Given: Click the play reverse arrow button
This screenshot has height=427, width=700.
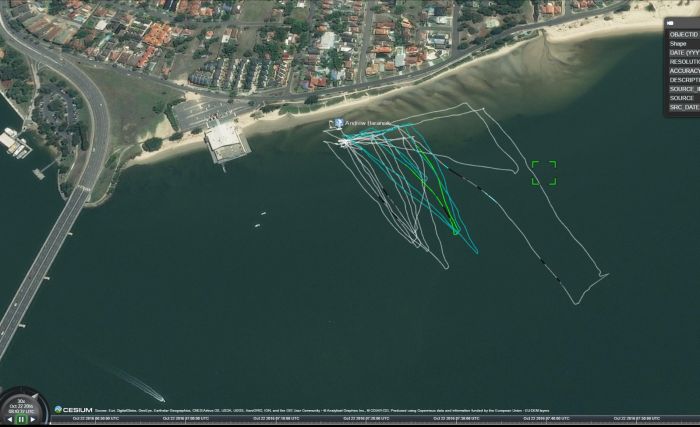Looking at the screenshot, I should 8,420.
